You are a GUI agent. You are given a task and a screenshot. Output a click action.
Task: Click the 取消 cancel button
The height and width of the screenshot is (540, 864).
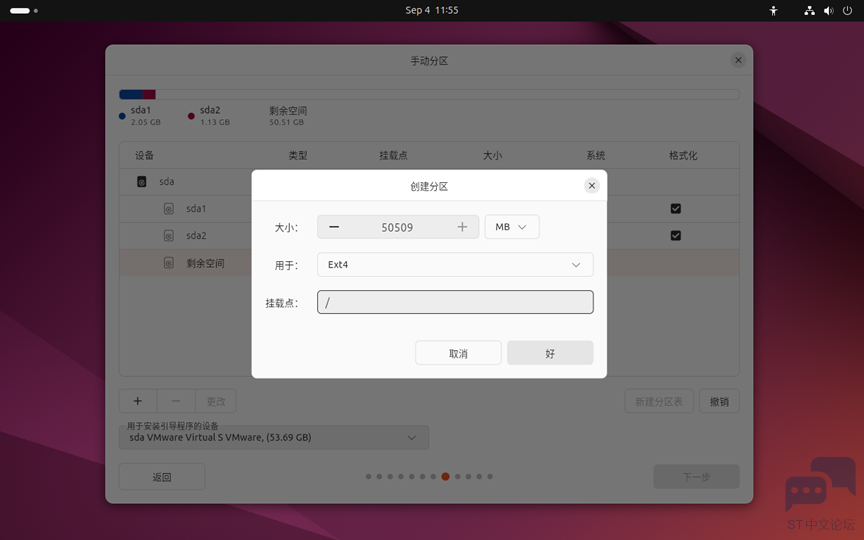pyautogui.click(x=458, y=353)
